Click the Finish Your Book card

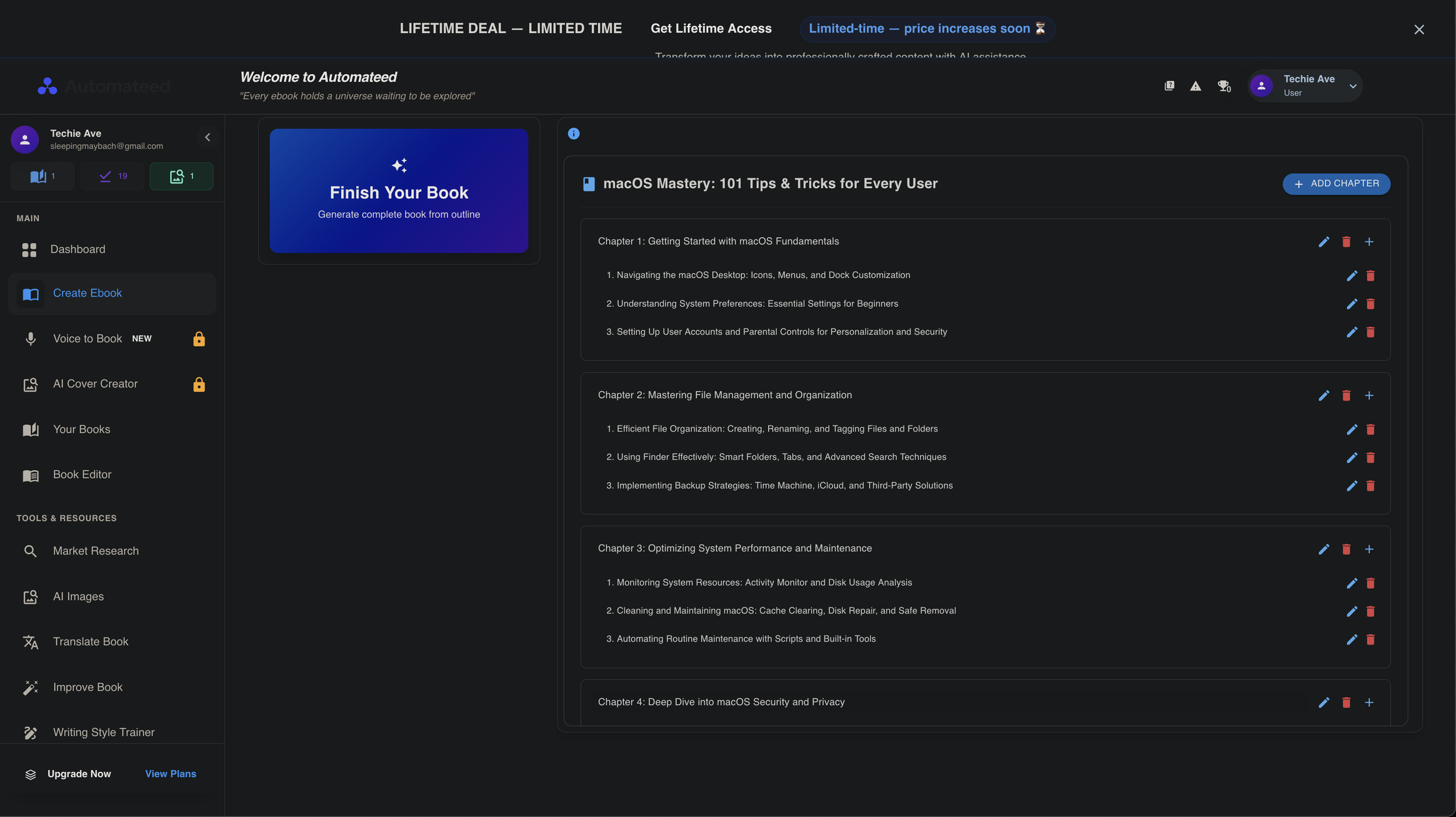pos(399,191)
